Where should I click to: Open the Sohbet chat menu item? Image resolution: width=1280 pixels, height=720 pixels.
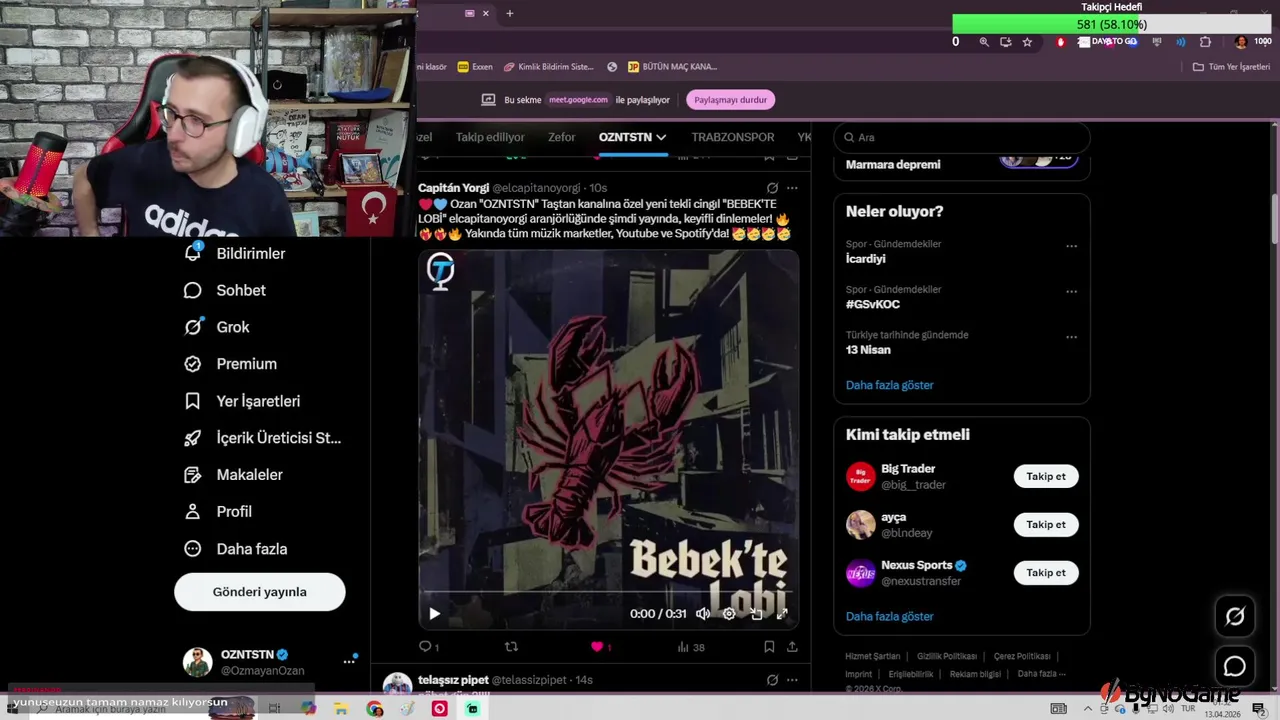225,290
